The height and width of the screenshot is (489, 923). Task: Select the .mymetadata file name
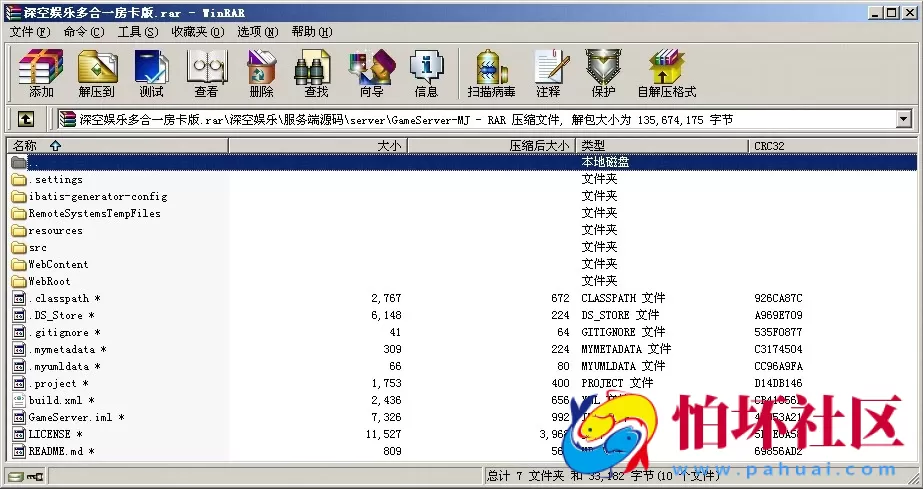tap(67, 350)
